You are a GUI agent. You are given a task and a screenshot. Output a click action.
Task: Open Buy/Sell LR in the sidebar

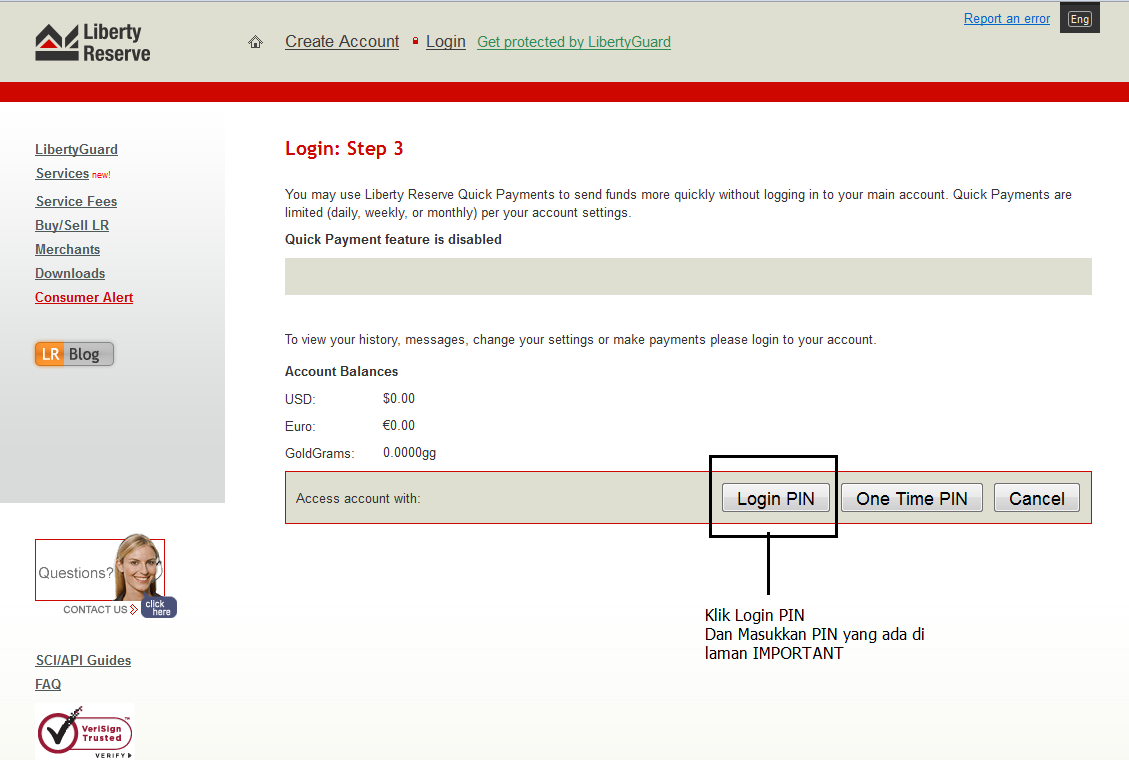pos(72,225)
